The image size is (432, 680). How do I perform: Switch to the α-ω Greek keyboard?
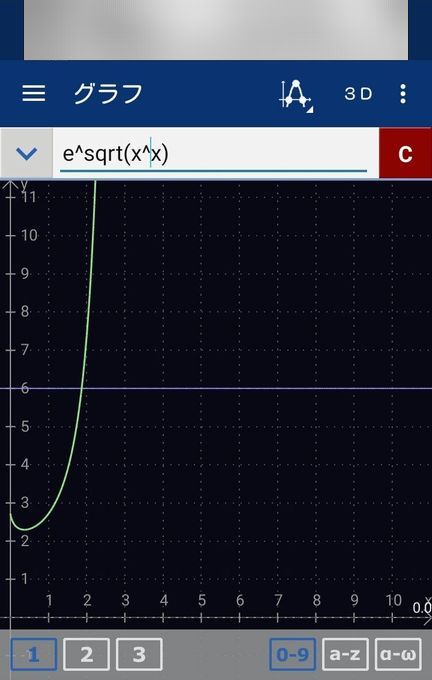[398, 654]
